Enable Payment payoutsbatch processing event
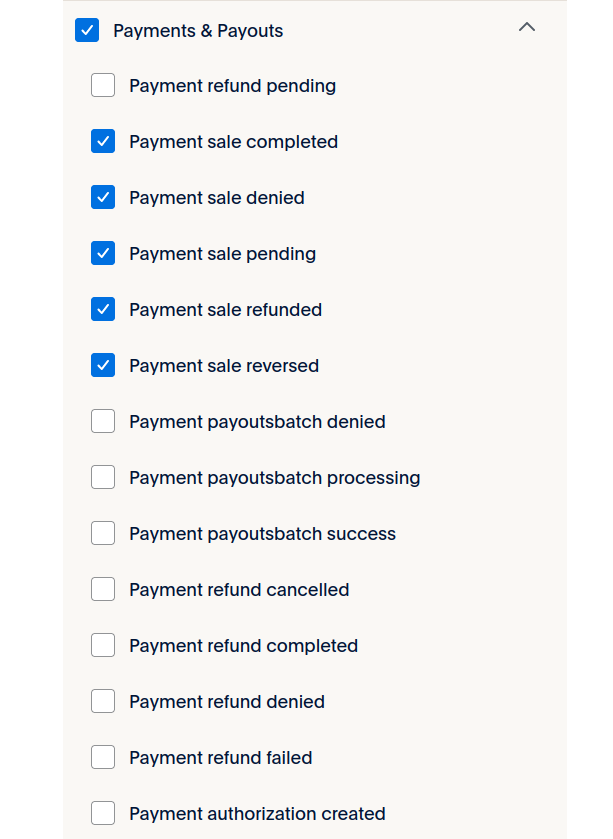The height and width of the screenshot is (839, 613). click(x=103, y=478)
